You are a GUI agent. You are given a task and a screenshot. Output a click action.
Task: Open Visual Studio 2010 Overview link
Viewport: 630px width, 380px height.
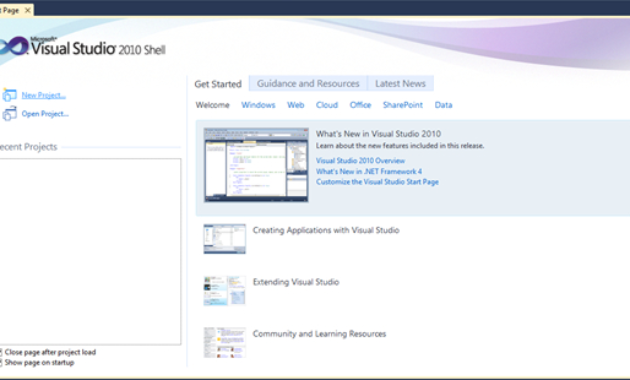click(360, 161)
